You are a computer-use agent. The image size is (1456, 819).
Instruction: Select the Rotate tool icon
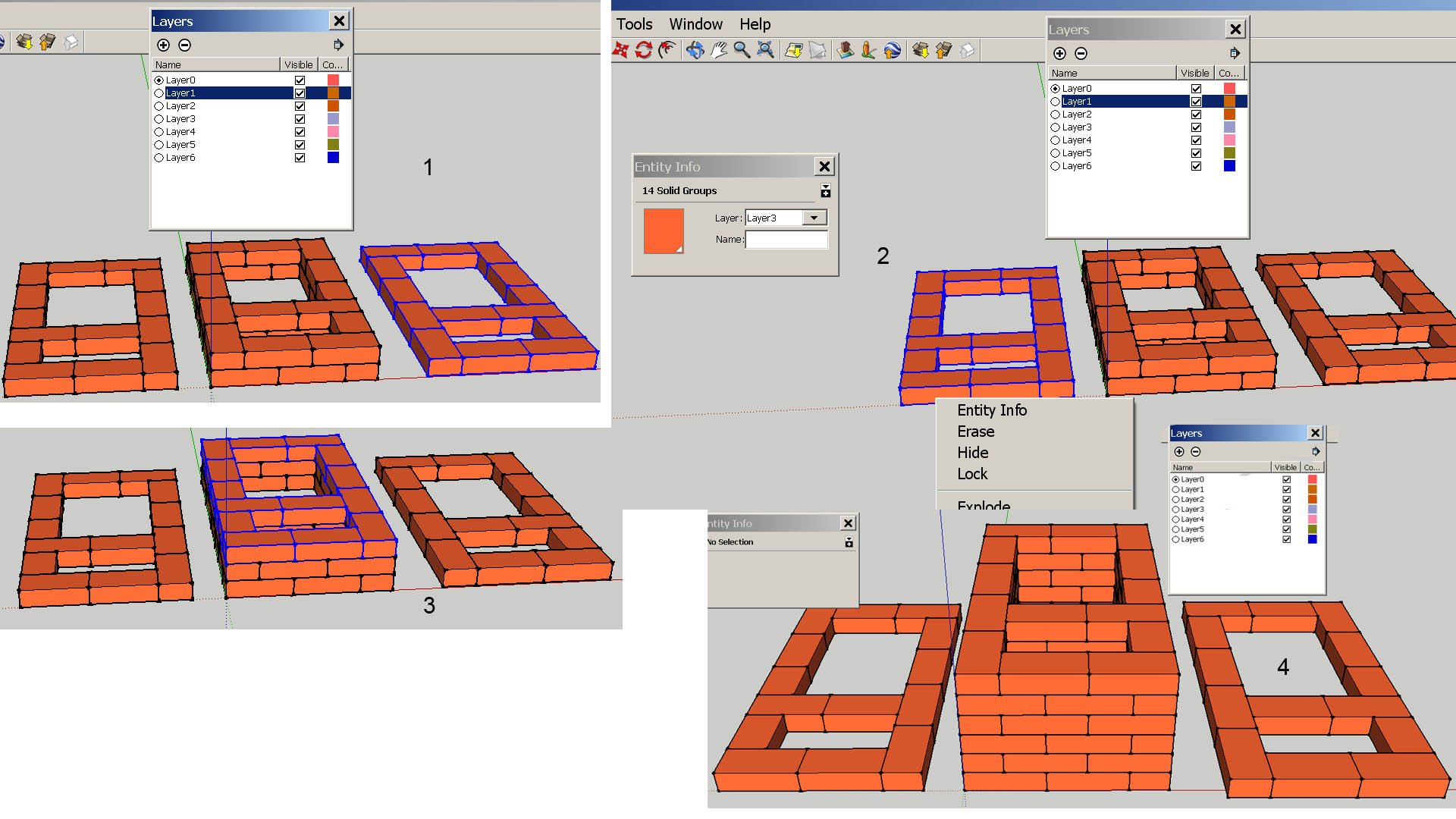(x=644, y=51)
